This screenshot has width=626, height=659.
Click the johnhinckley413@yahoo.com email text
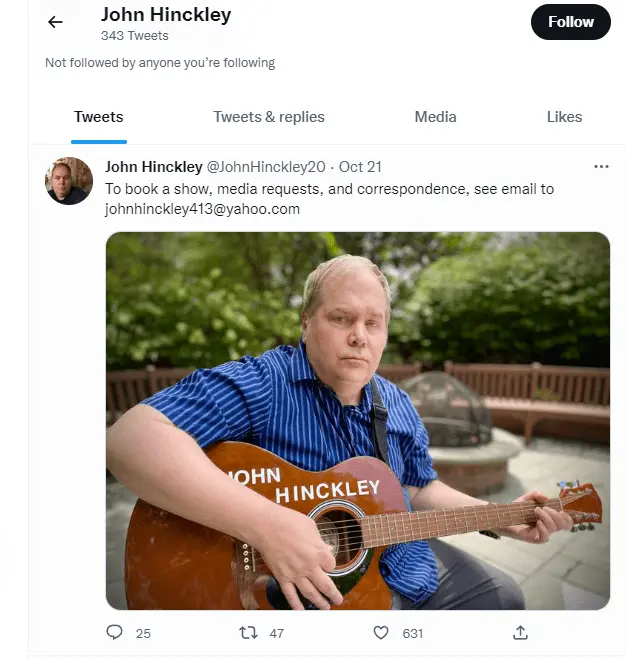(x=202, y=209)
